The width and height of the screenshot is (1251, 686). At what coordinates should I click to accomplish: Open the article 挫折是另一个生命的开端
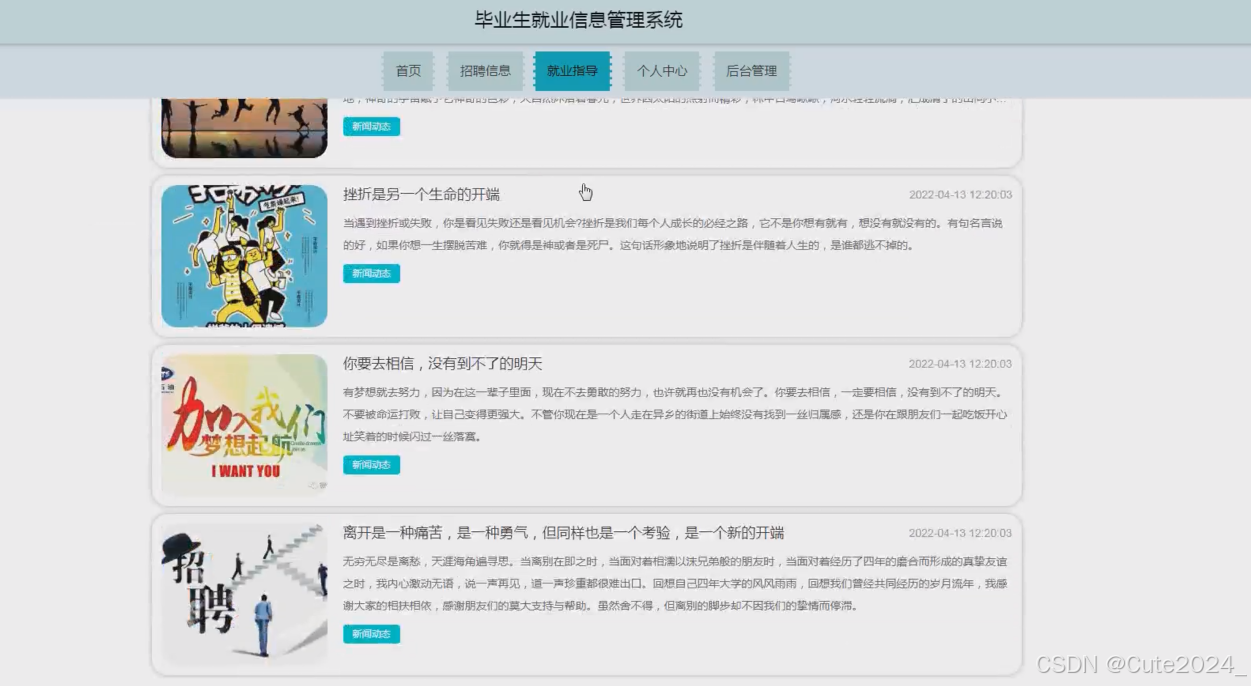[424, 194]
